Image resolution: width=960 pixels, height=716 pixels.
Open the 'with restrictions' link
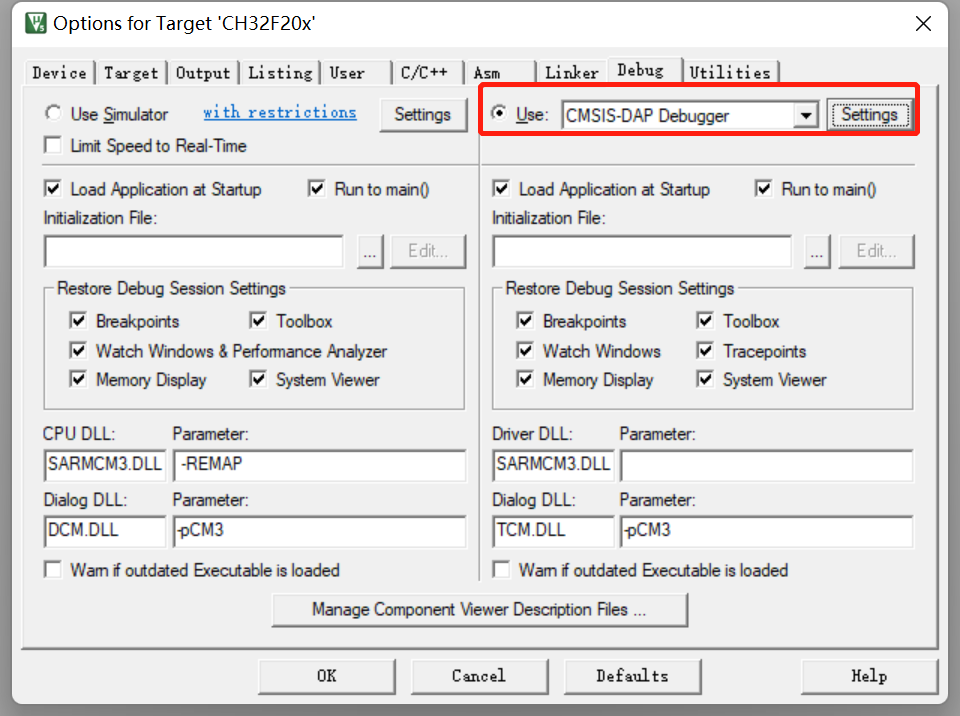[x=279, y=112]
